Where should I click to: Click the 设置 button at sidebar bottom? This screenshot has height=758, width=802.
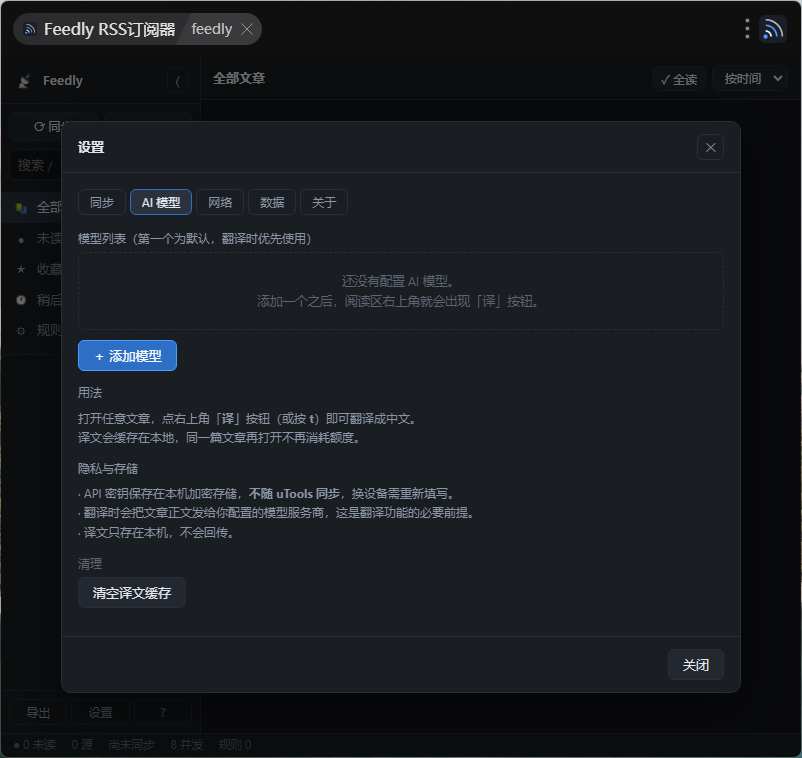pyautogui.click(x=100, y=712)
